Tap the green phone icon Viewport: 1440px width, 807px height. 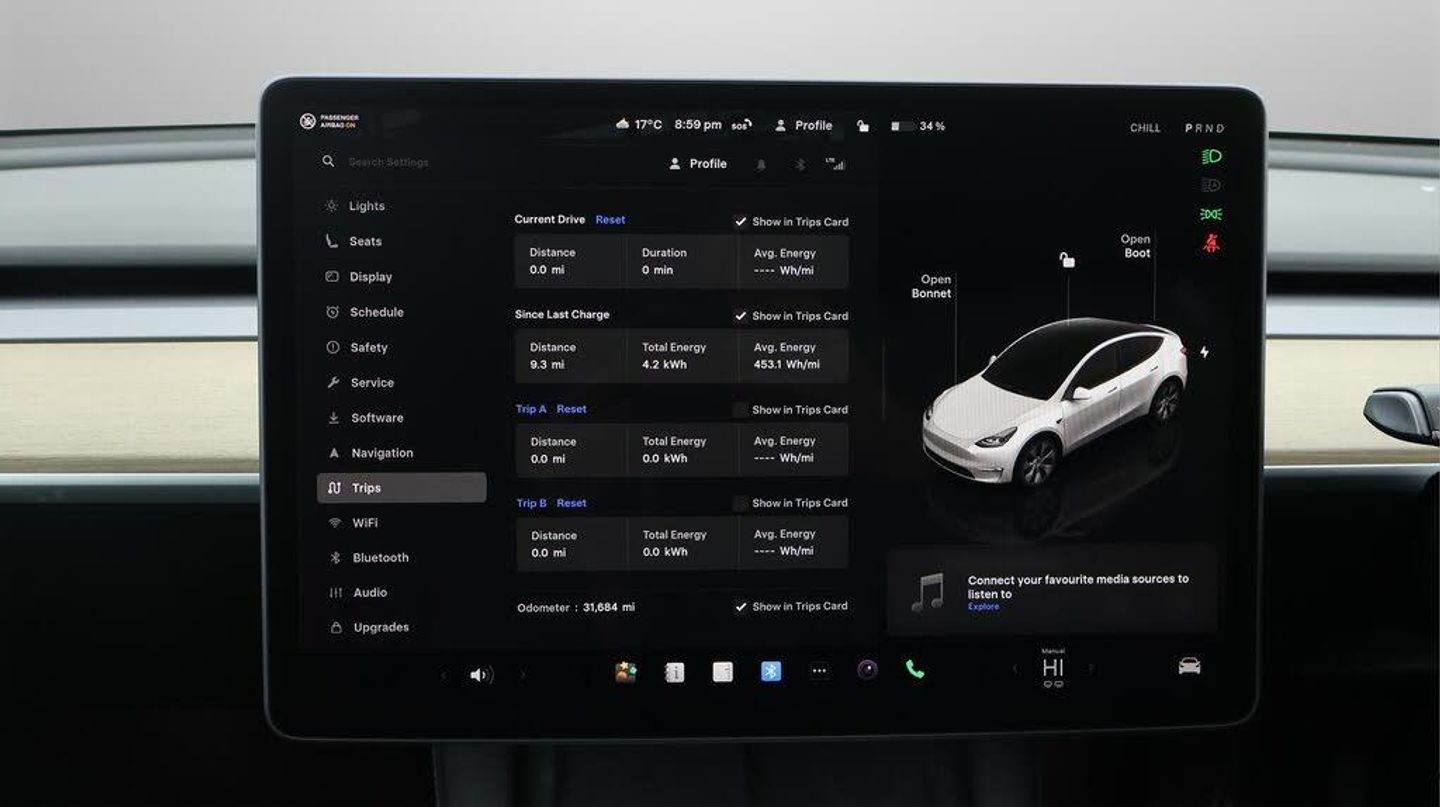(914, 670)
